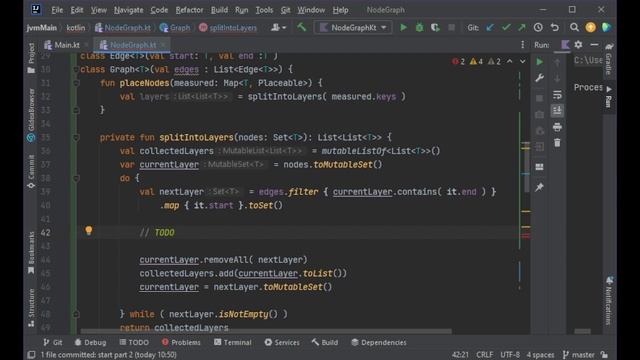Open the Problems tool window tab
The width and height of the screenshot is (640, 360).
point(181,342)
